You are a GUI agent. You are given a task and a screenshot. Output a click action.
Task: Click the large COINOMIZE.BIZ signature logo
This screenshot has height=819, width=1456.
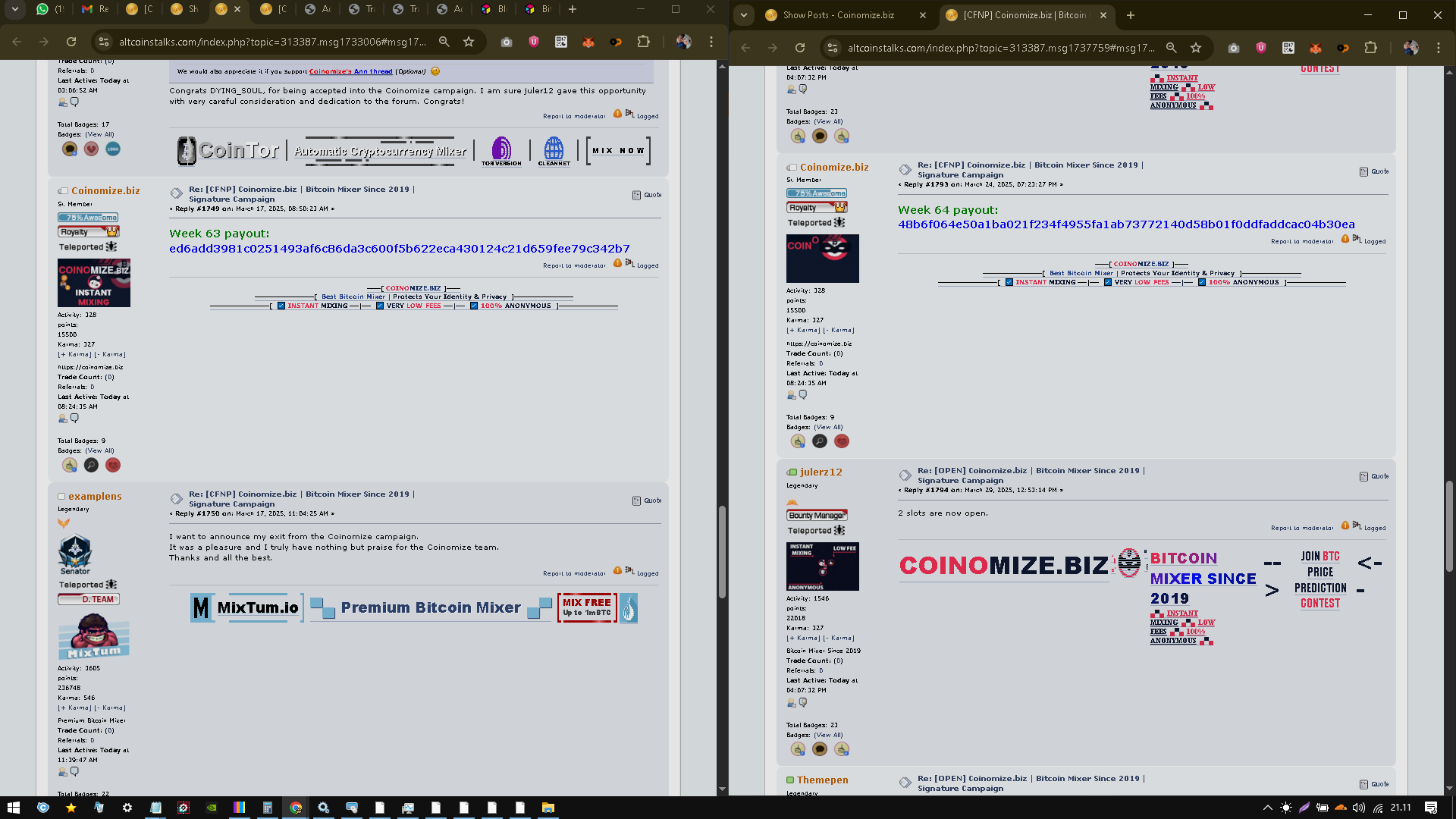[1004, 565]
